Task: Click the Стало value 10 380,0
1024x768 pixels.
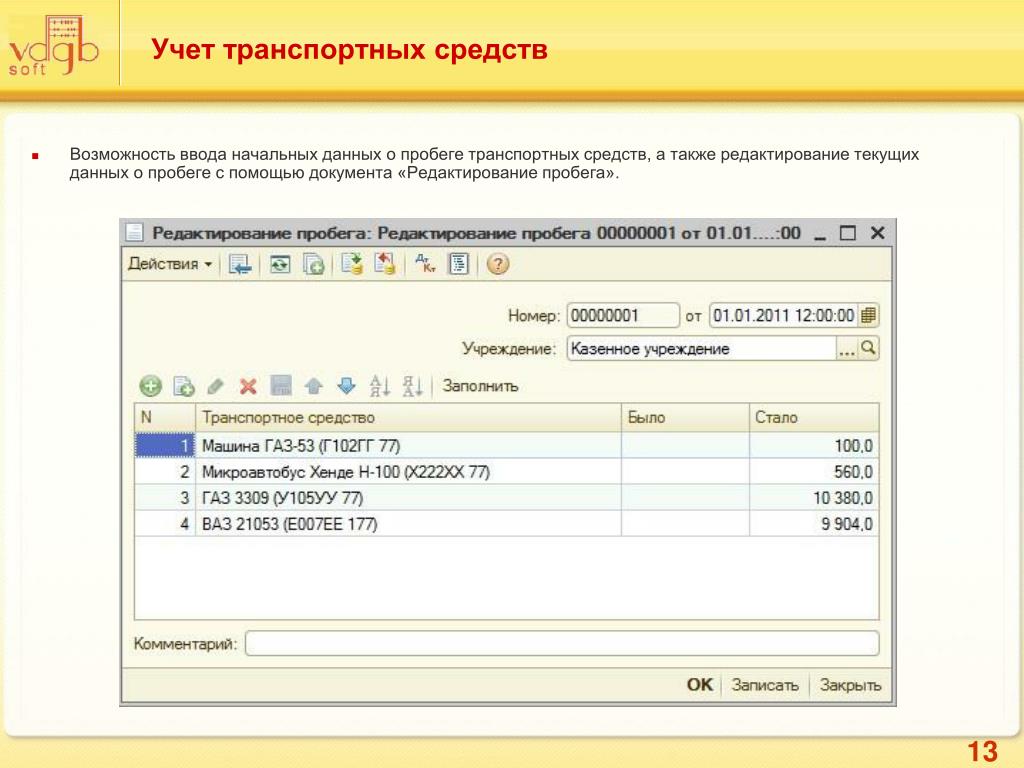Action: coord(814,498)
